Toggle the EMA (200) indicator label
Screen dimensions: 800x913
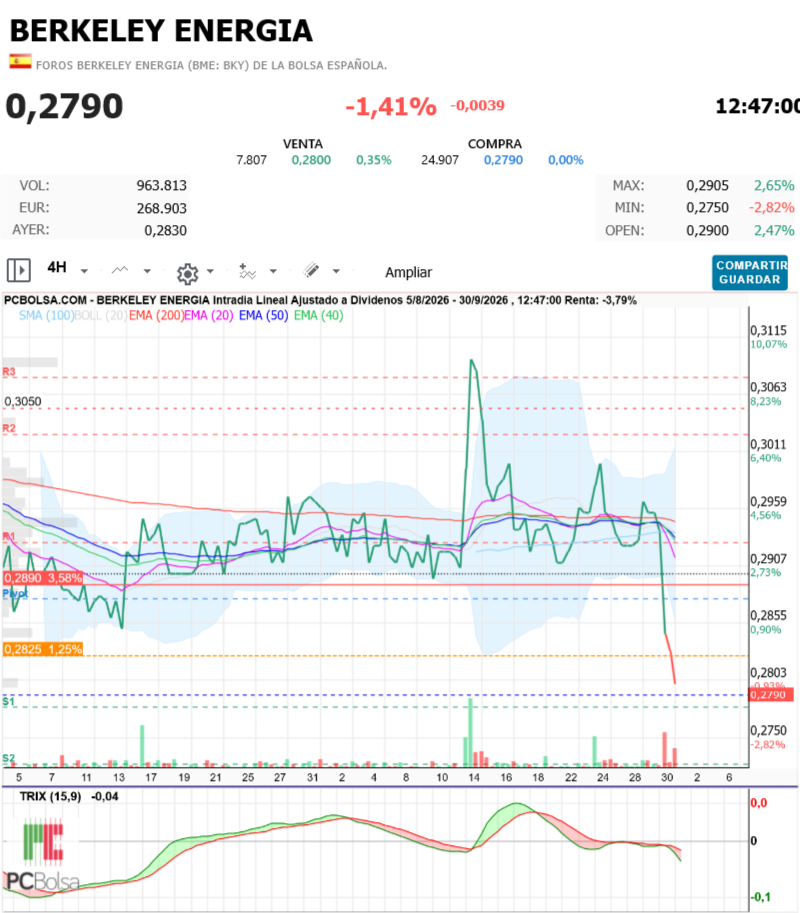click(x=156, y=316)
